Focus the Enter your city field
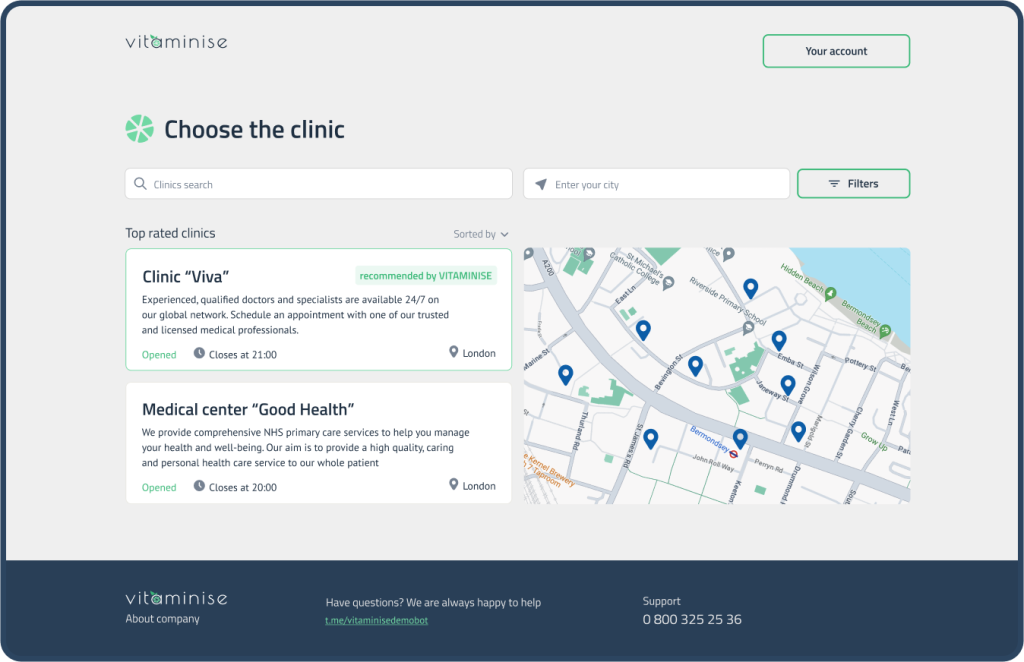 coord(656,184)
